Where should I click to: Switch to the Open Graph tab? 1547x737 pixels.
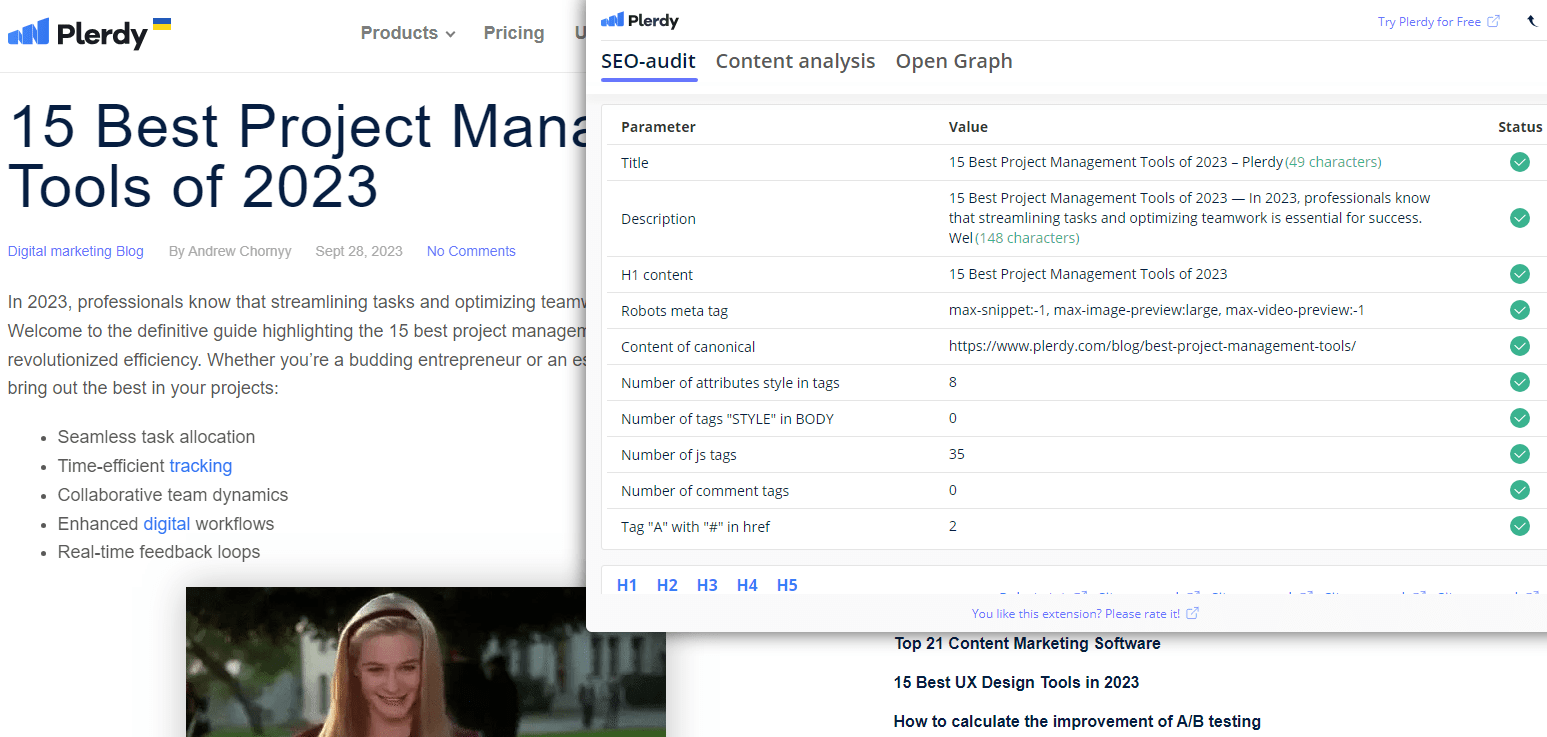click(x=954, y=61)
